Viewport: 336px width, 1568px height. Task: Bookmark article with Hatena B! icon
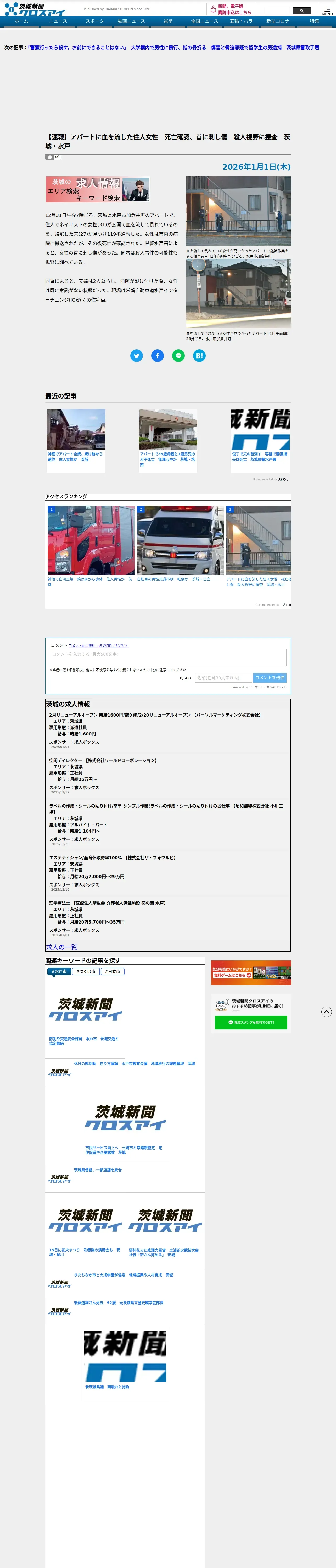pyautogui.click(x=199, y=355)
